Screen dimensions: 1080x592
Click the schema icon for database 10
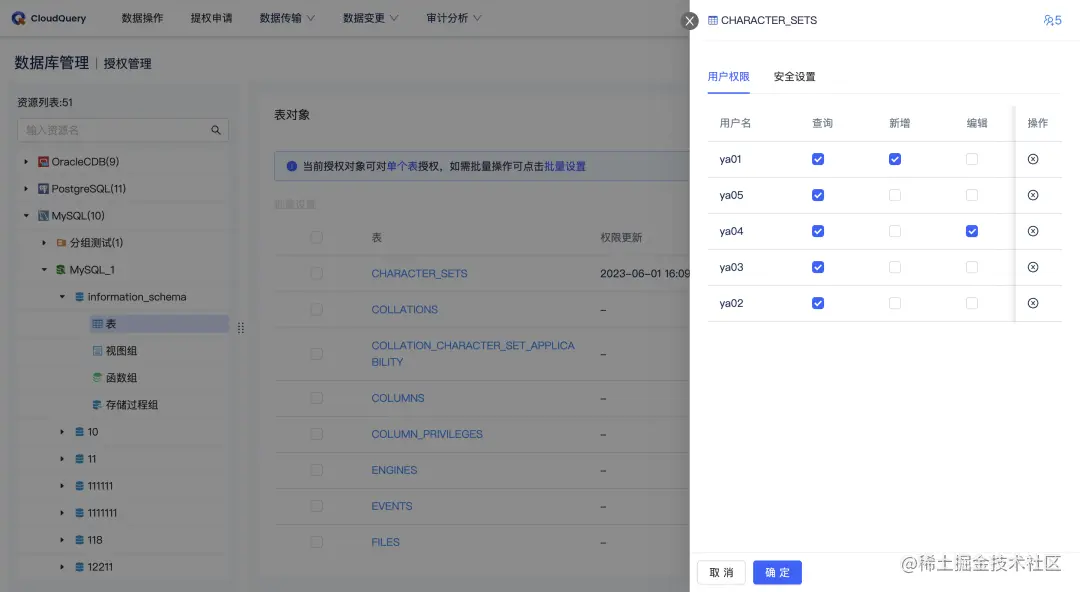(x=79, y=432)
